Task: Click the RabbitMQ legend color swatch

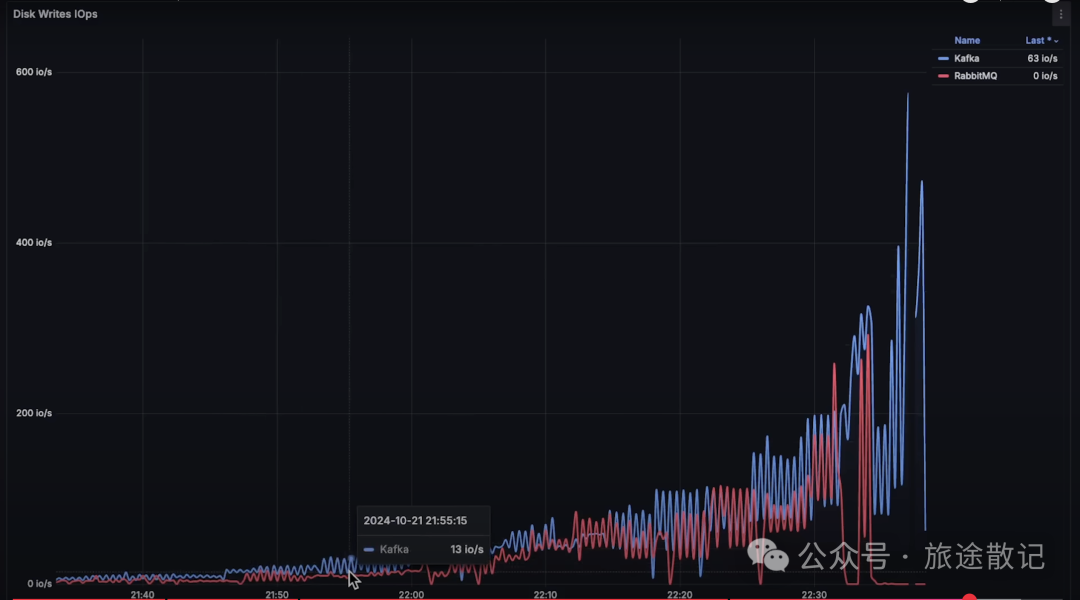Action: (x=944, y=76)
